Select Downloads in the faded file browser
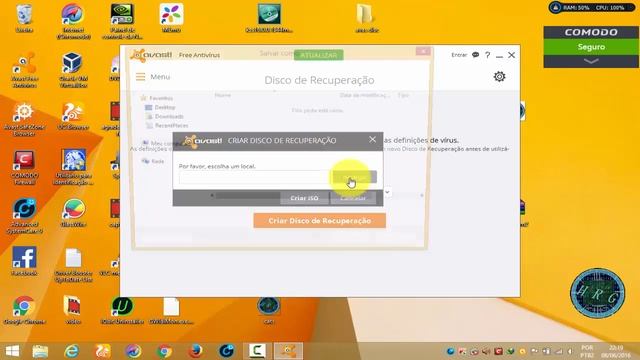 click(165, 116)
